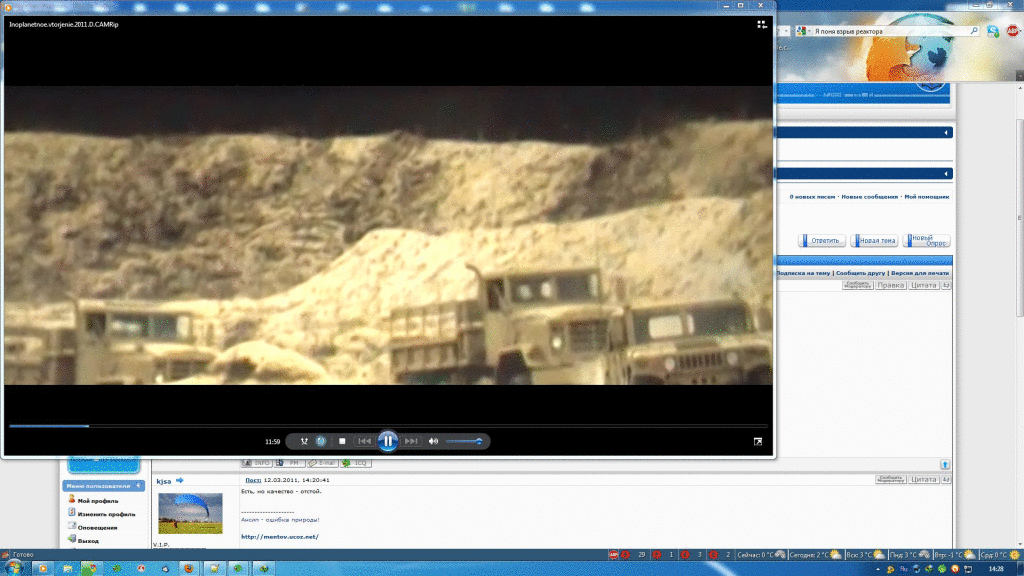Open Windows Media Player from the taskbar

click(x=42, y=569)
